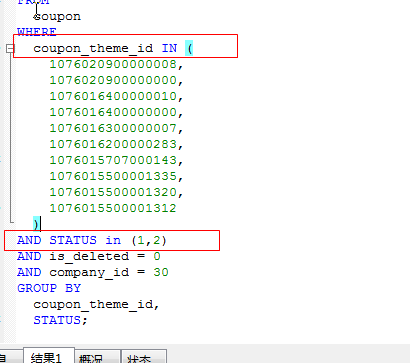The width and height of the screenshot is (410, 363).
Task: Click the value 1076015707000143
Action: (113, 160)
